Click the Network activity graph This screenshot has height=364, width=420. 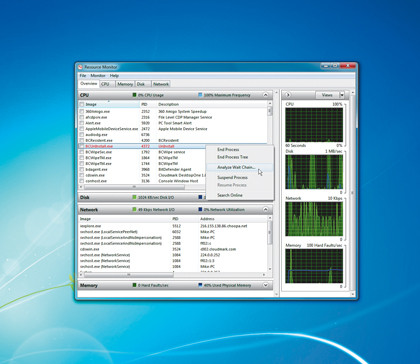[314, 219]
